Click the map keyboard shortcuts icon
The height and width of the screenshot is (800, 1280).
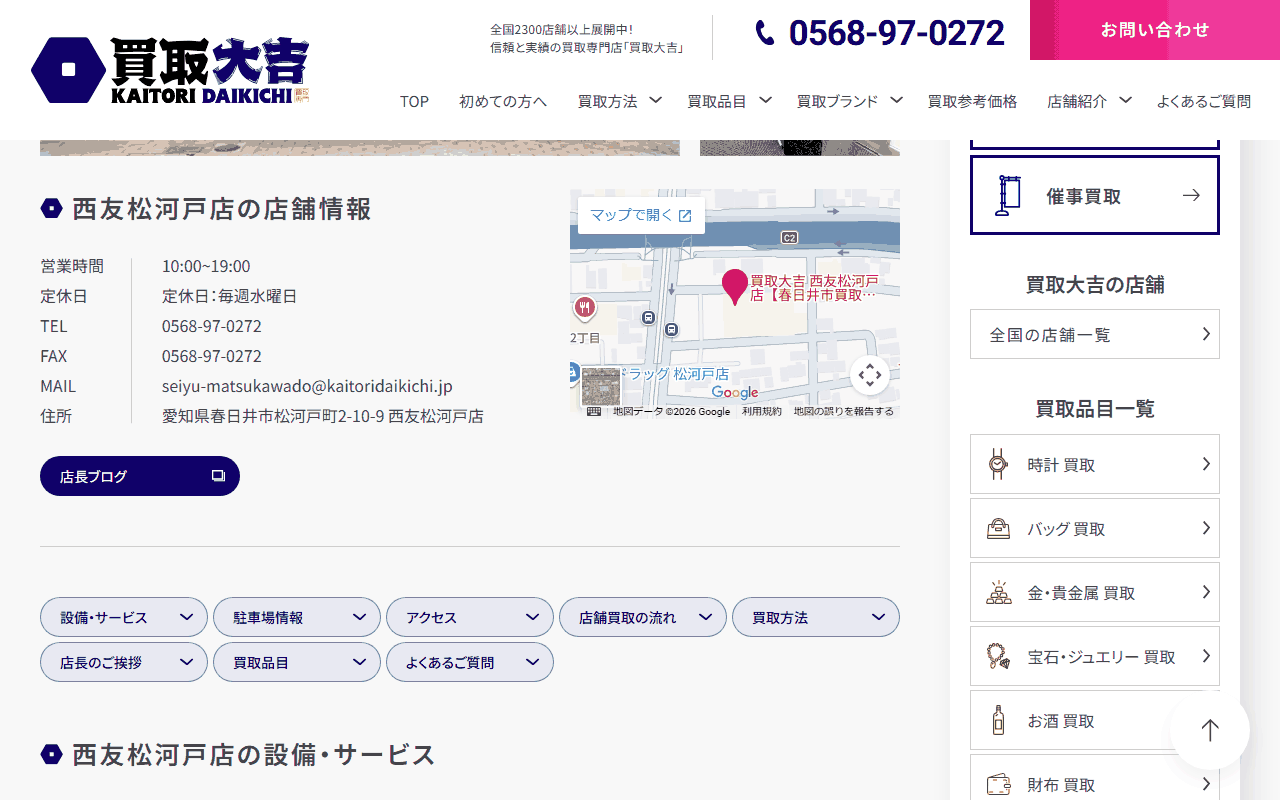click(x=594, y=411)
